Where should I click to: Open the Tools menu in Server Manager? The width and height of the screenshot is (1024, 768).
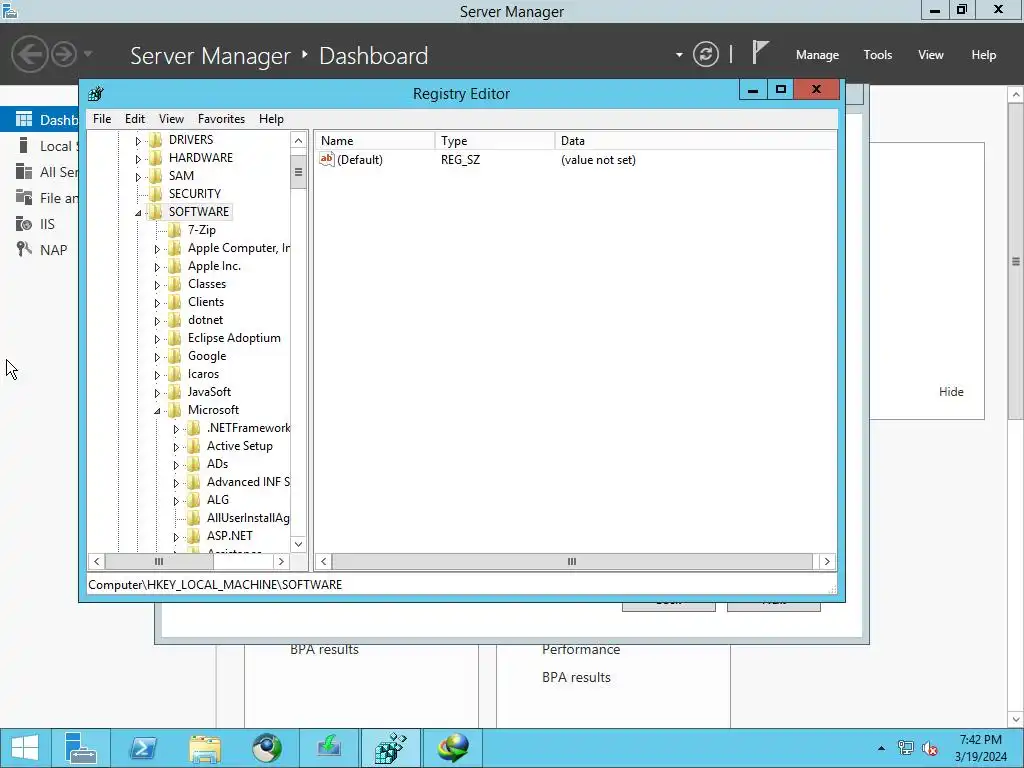click(x=878, y=55)
